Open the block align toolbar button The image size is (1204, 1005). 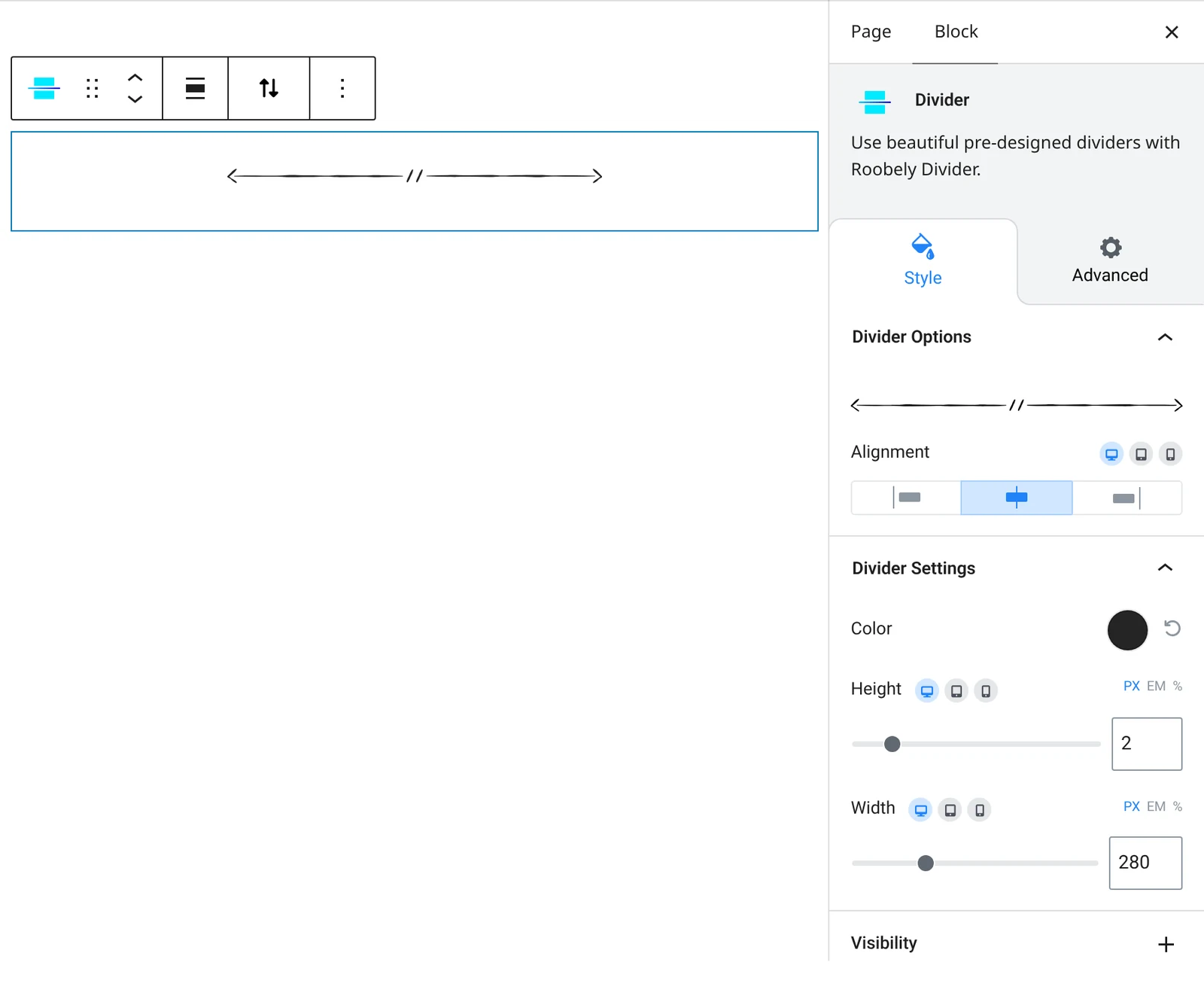[196, 88]
